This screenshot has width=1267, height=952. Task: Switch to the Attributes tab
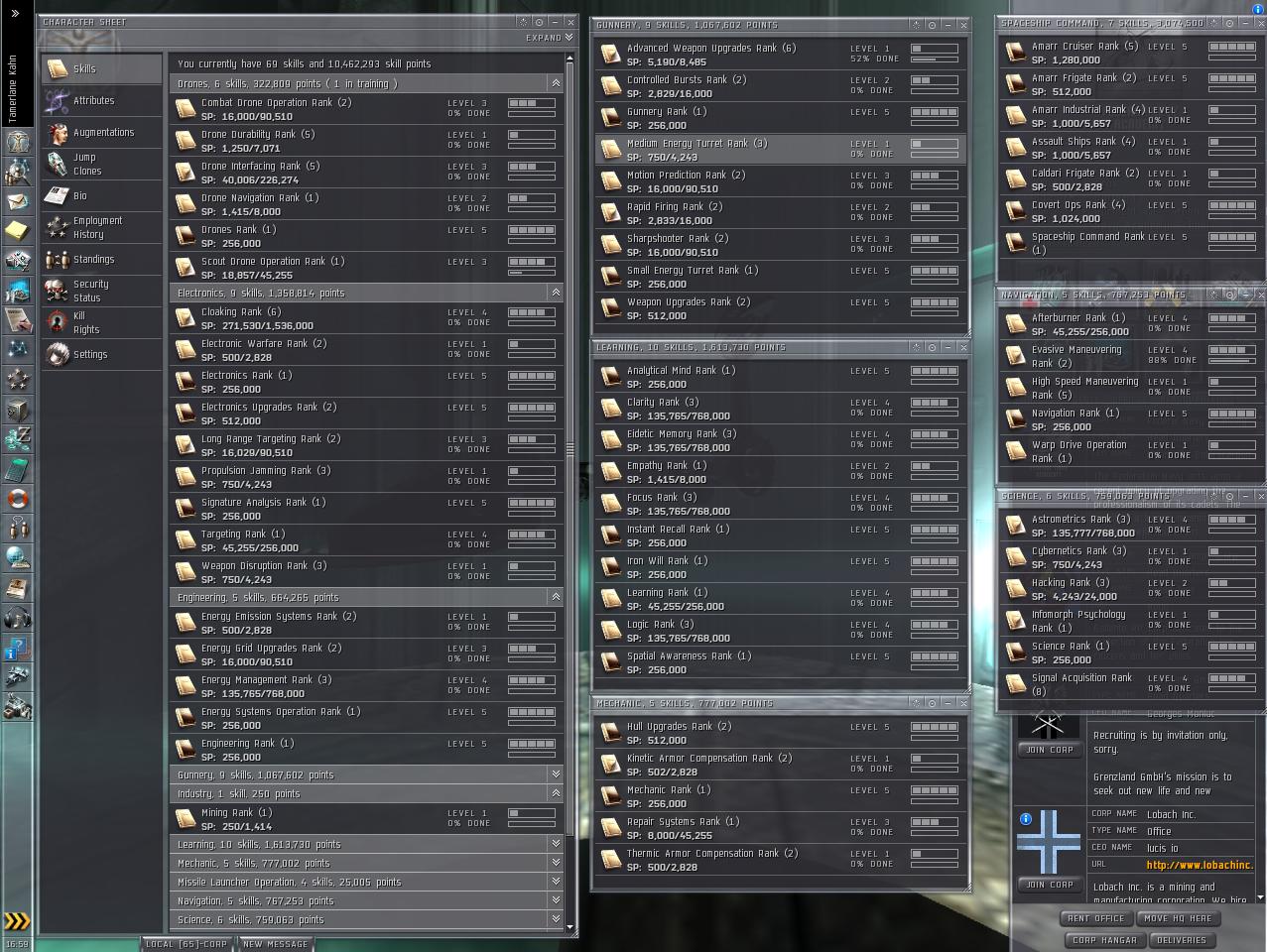click(x=101, y=100)
